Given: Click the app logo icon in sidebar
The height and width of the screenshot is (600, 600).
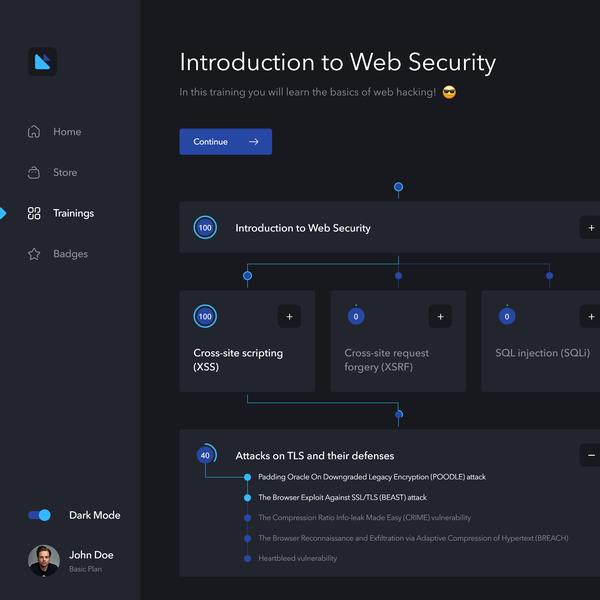Looking at the screenshot, I should pos(42,62).
